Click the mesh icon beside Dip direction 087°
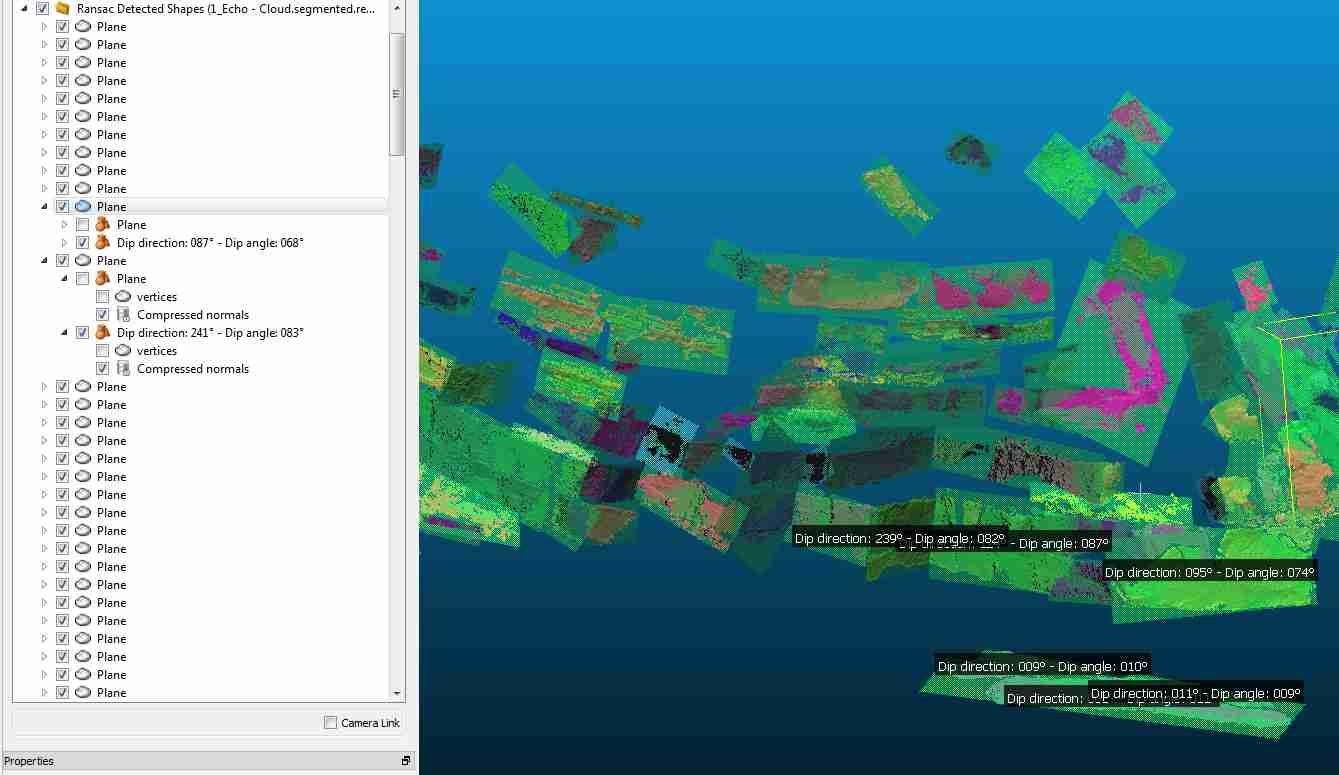The width and height of the screenshot is (1339, 775). 102,243
